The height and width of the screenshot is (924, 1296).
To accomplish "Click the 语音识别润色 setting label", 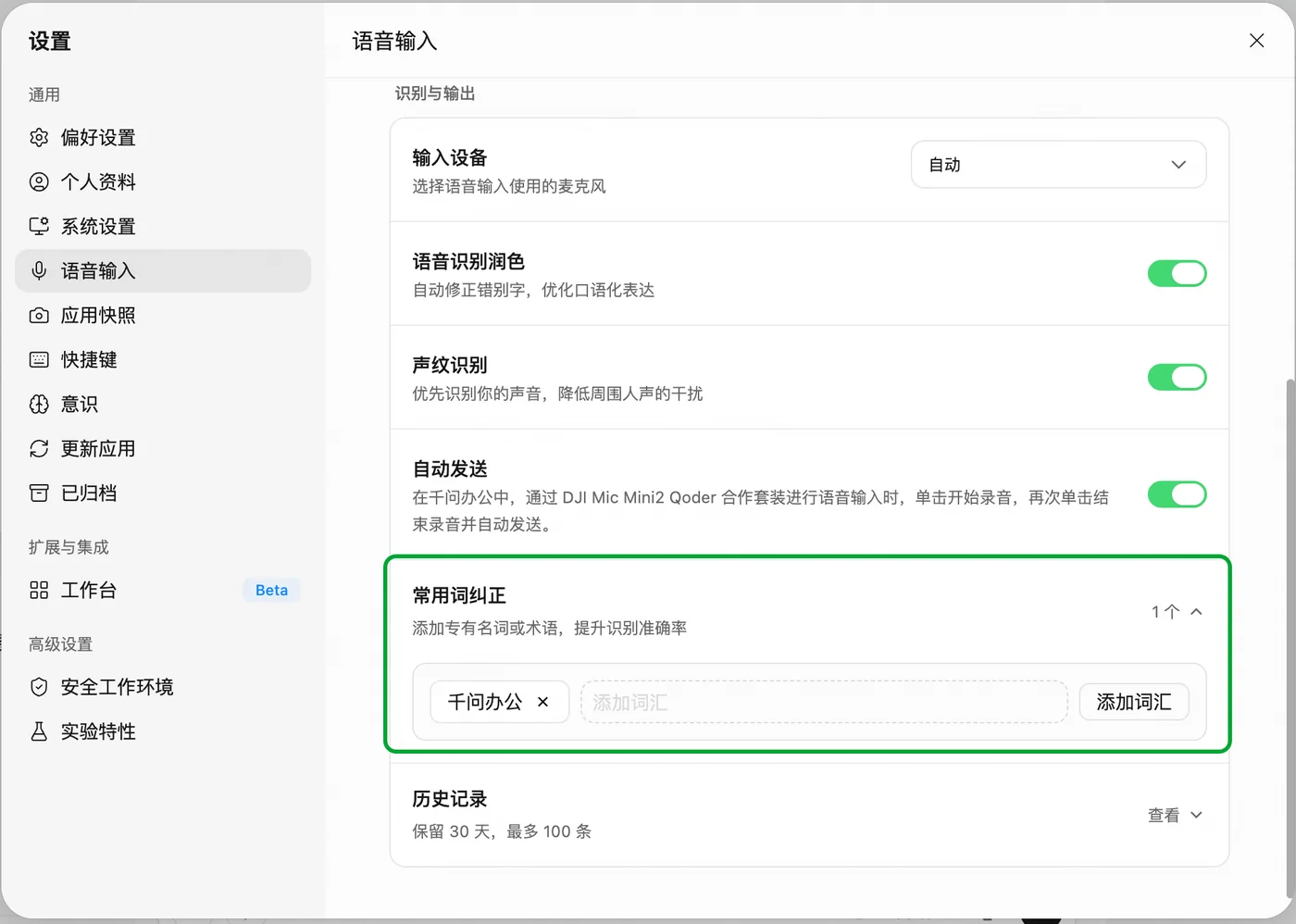I will tap(468, 261).
